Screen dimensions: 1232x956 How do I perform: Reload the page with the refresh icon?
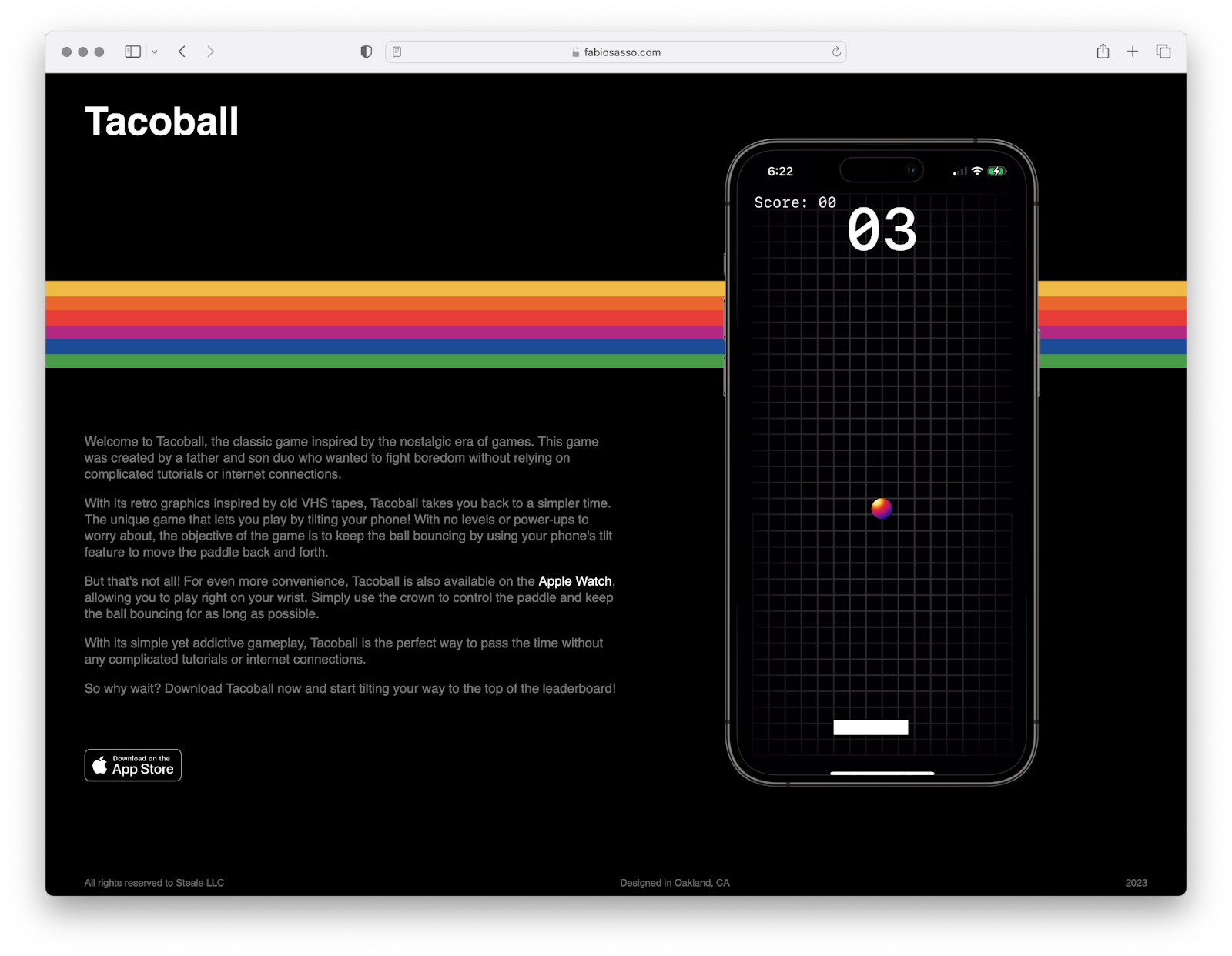click(836, 52)
